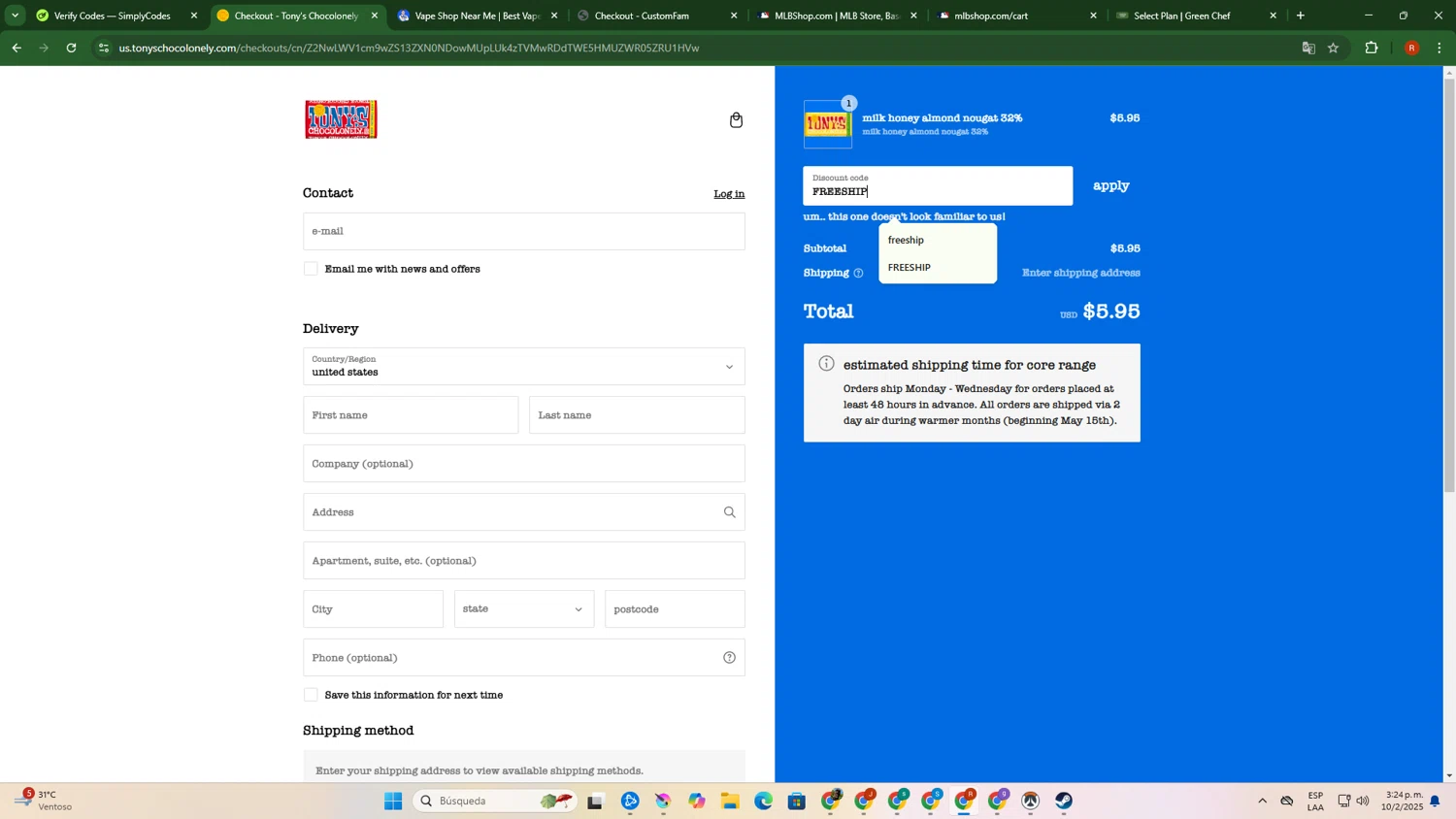The width and height of the screenshot is (1456, 819).
Task: Bookmark this page with the star icon
Action: [x=1333, y=48]
